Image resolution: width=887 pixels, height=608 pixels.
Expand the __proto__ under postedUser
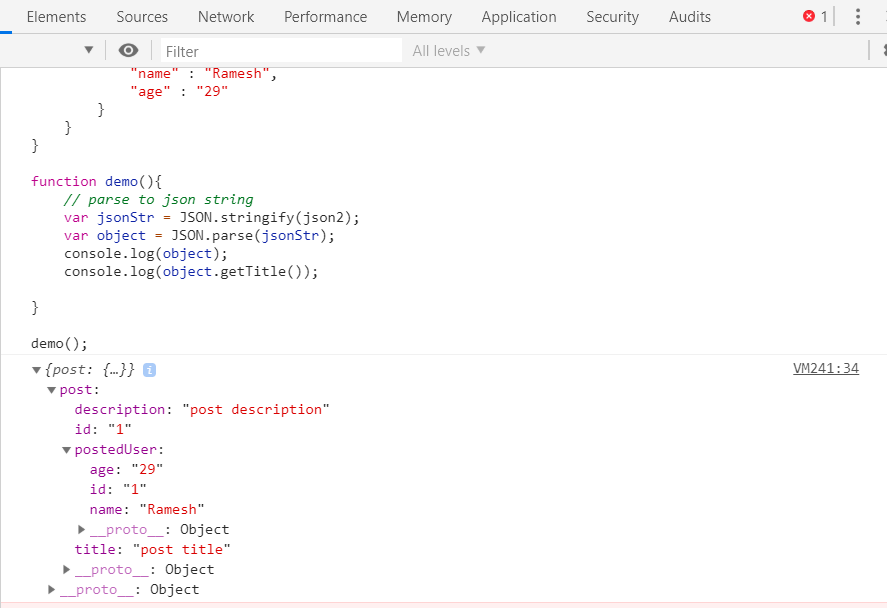[81, 529]
